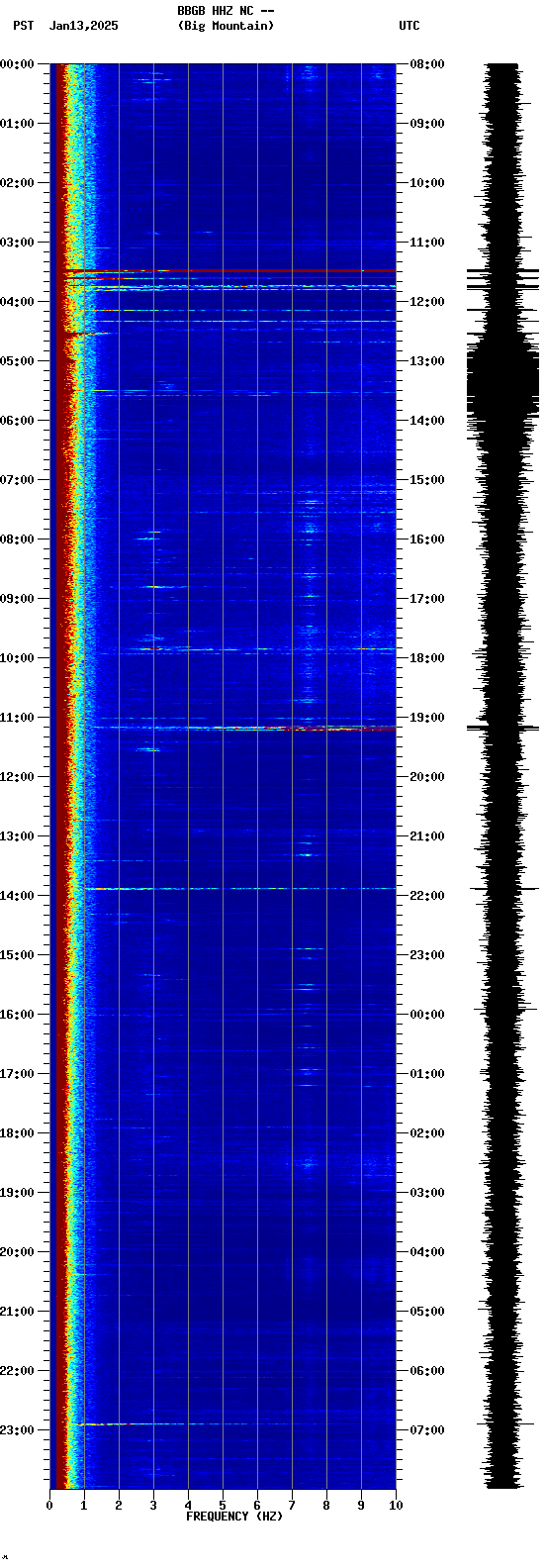Click the 0 Hz frequency tick label
Screen dimensions: 546x1568
pyautogui.click(x=49, y=1506)
